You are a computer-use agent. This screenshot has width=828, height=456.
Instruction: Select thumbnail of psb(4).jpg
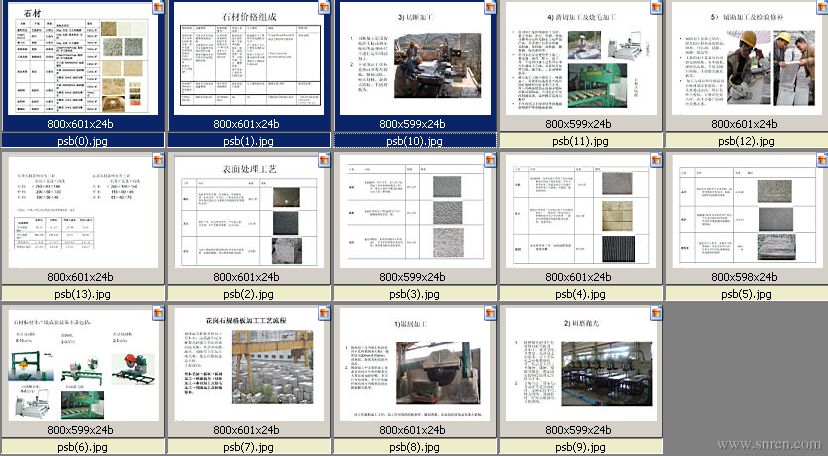tap(580, 212)
